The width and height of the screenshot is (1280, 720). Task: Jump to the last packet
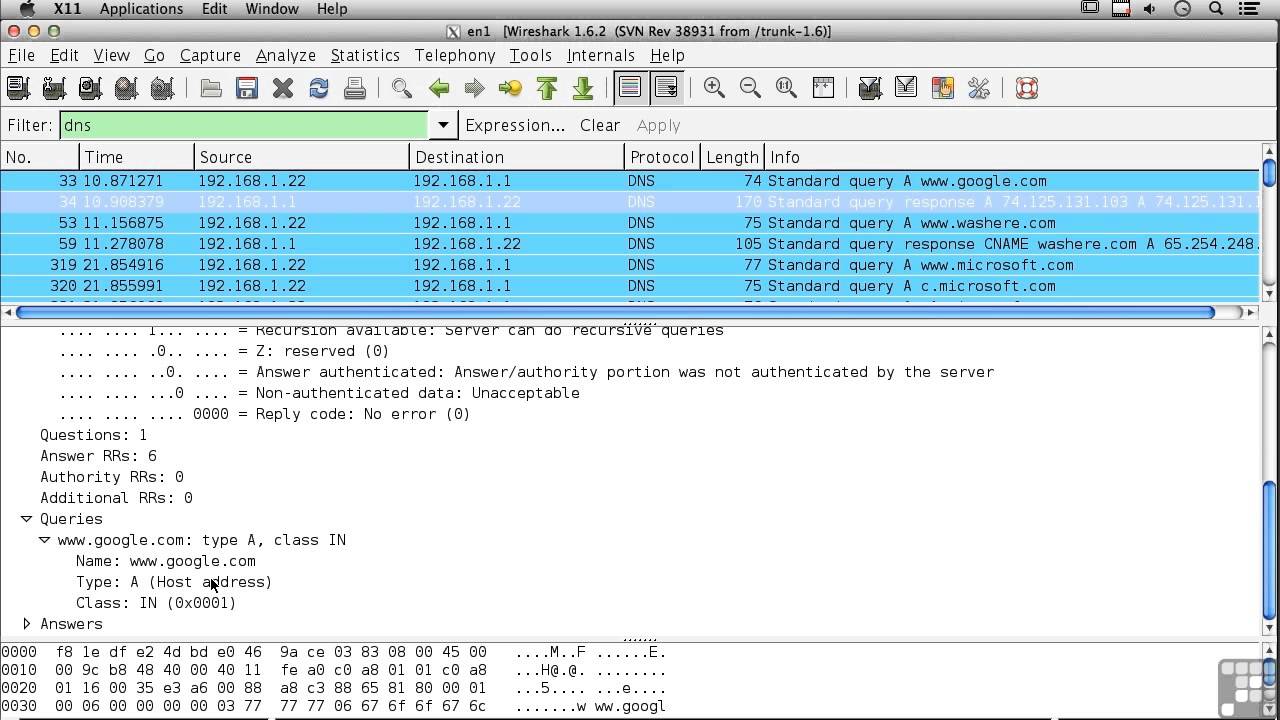[582, 88]
